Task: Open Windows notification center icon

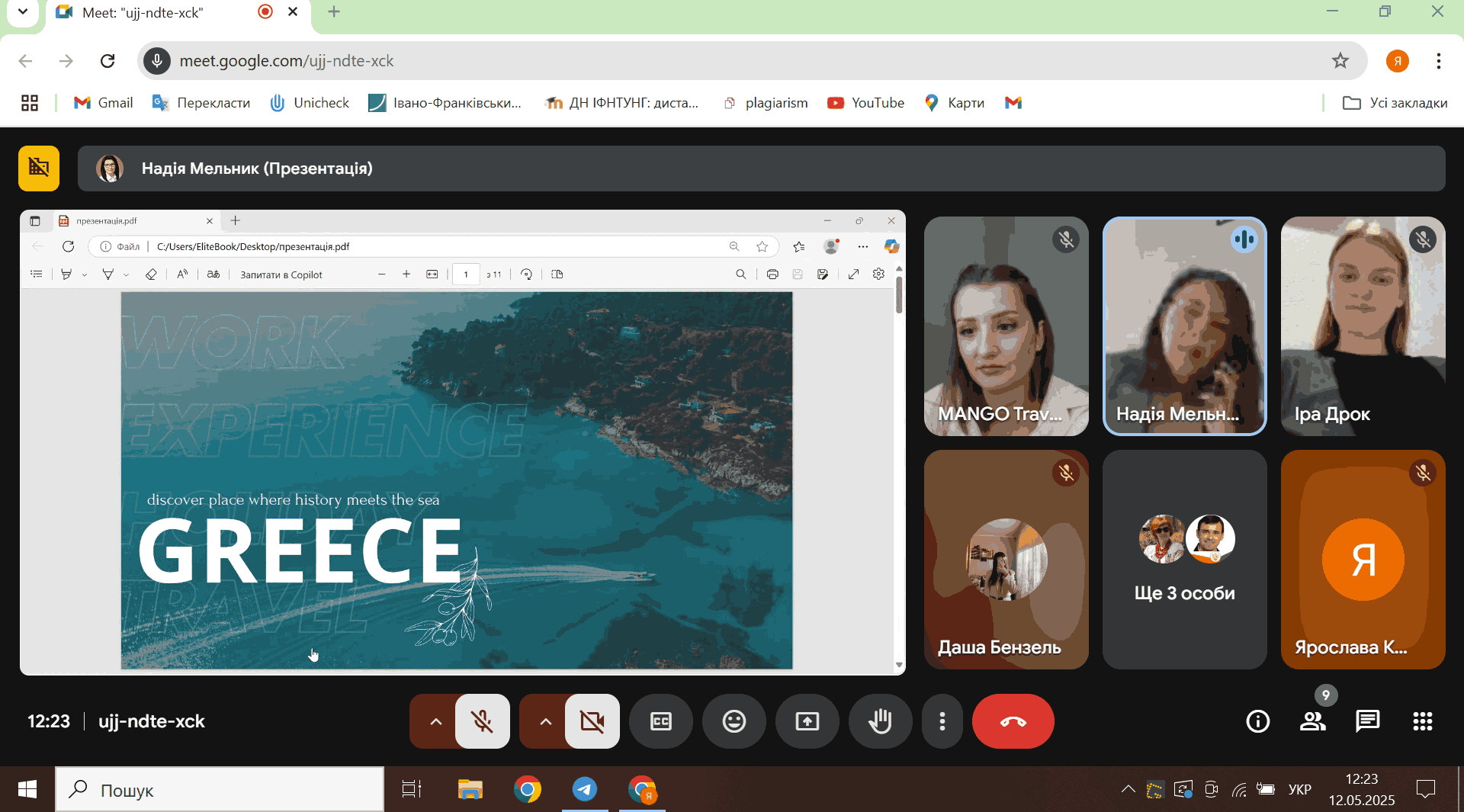Action: [x=1425, y=790]
